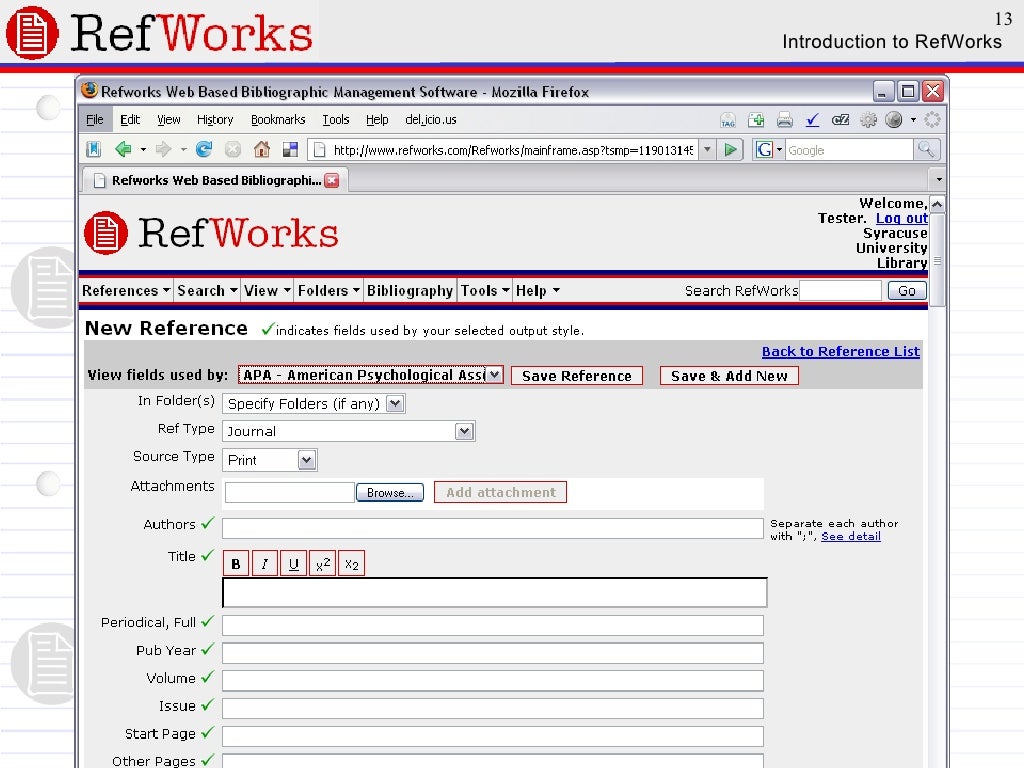1024x768 pixels.
Task: Apply superscript formatting to the title
Action: click(x=323, y=564)
